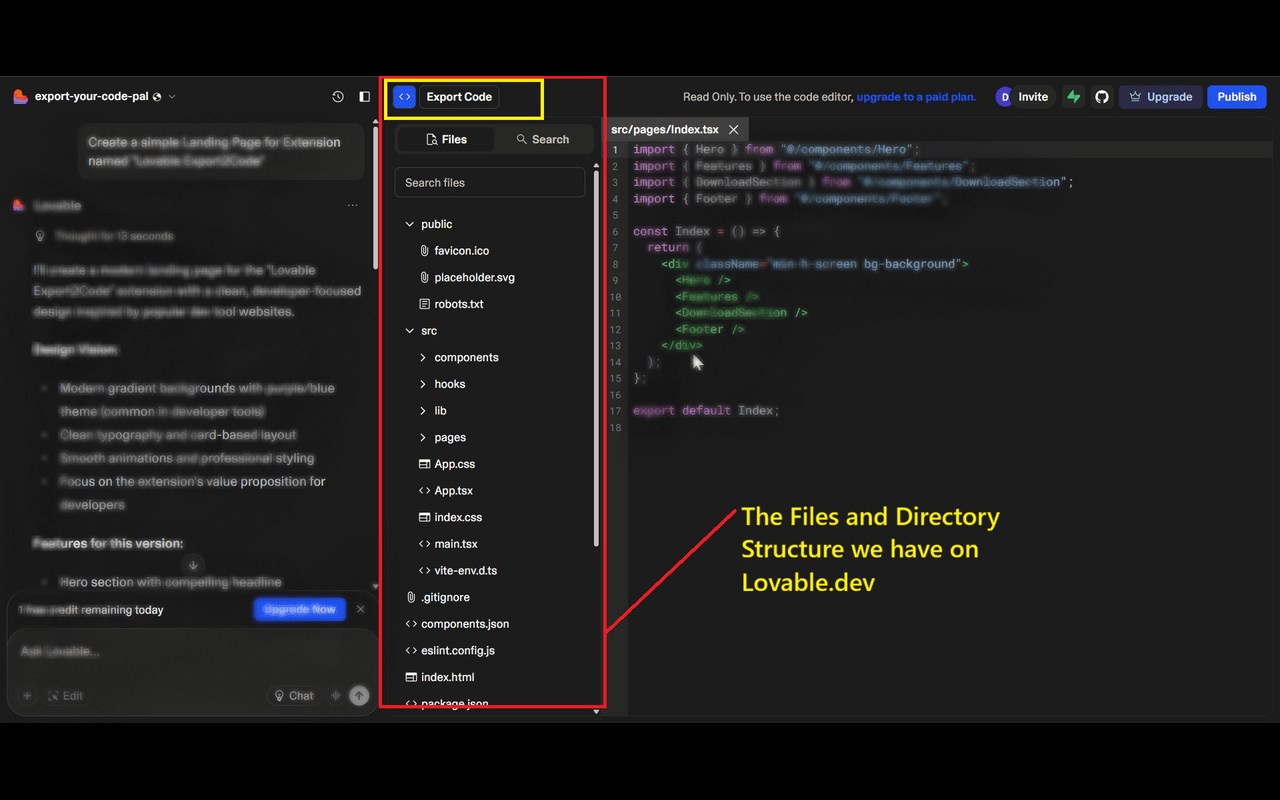
Task: Click the Export Code button
Action: coord(459,97)
